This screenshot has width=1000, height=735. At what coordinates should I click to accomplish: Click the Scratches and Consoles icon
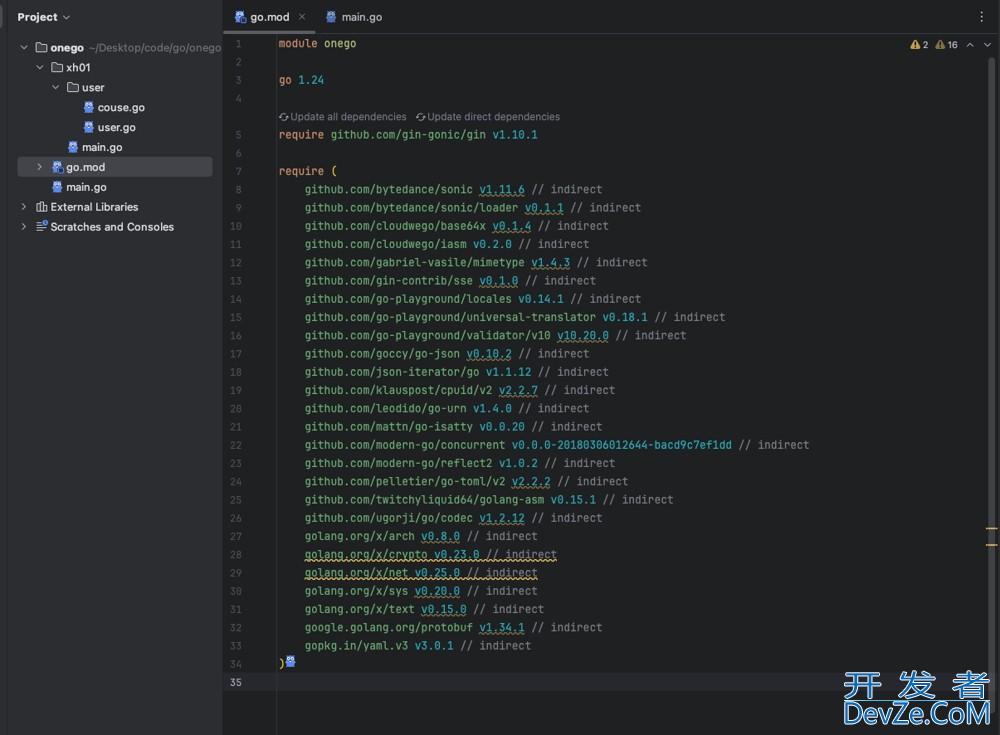pos(41,226)
